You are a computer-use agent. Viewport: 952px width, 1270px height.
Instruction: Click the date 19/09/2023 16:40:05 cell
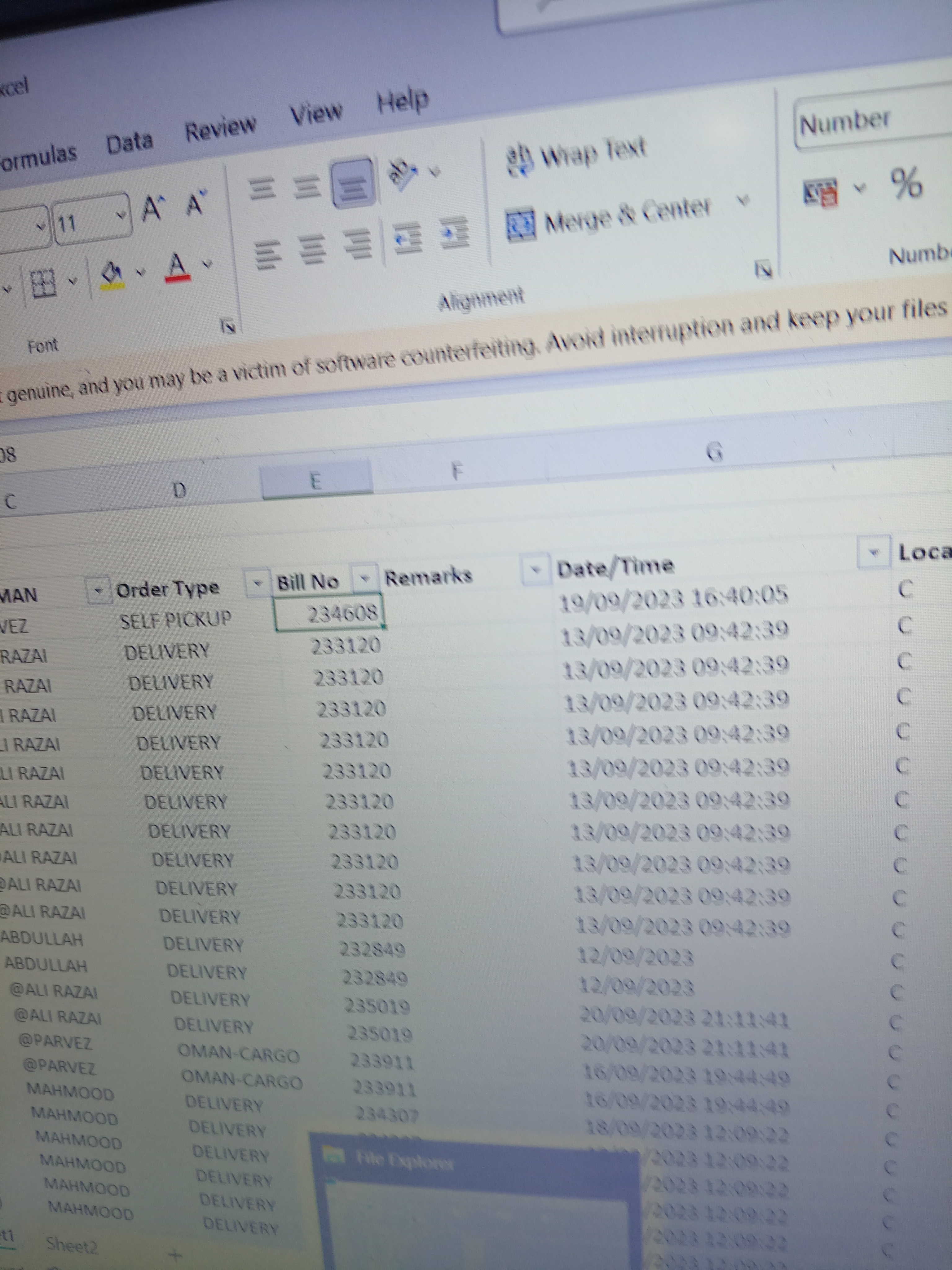point(674,598)
